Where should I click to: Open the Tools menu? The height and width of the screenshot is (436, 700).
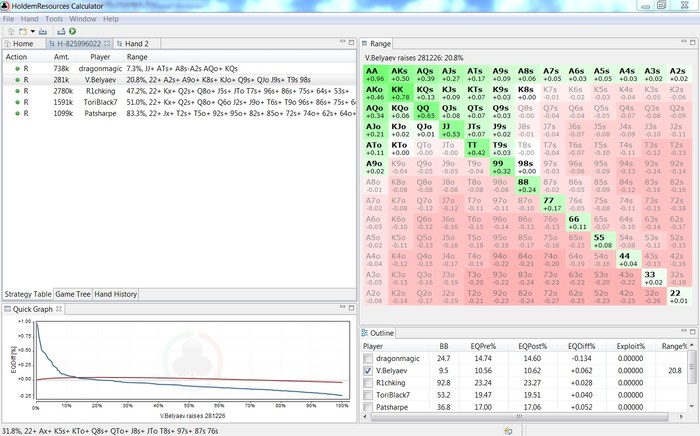[x=54, y=19]
